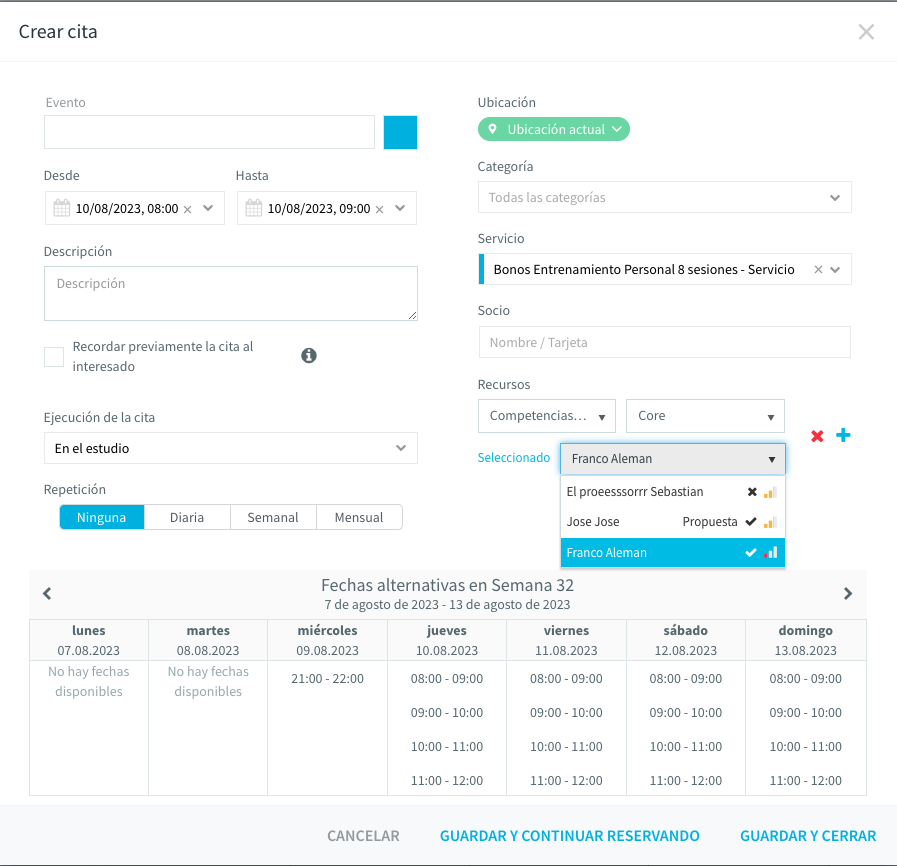This screenshot has width=897, height=866.
Task: Click the info icon next to reminder checkbox
Action: (x=309, y=356)
